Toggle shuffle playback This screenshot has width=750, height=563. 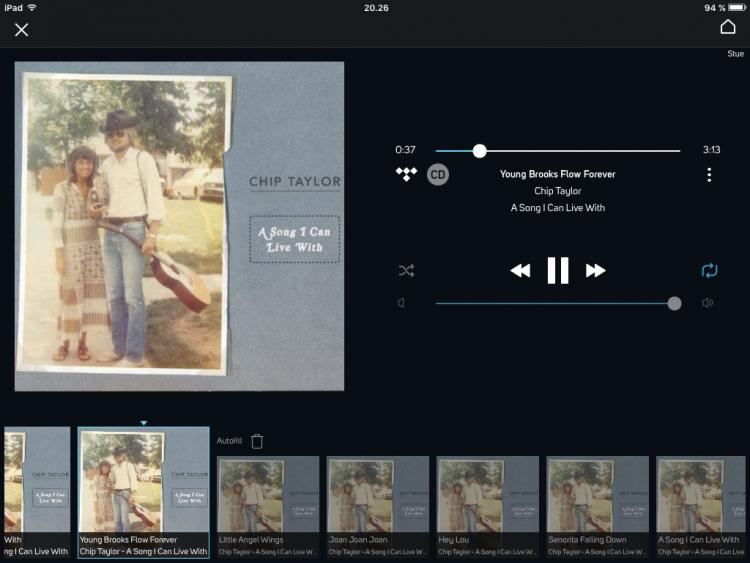406,271
